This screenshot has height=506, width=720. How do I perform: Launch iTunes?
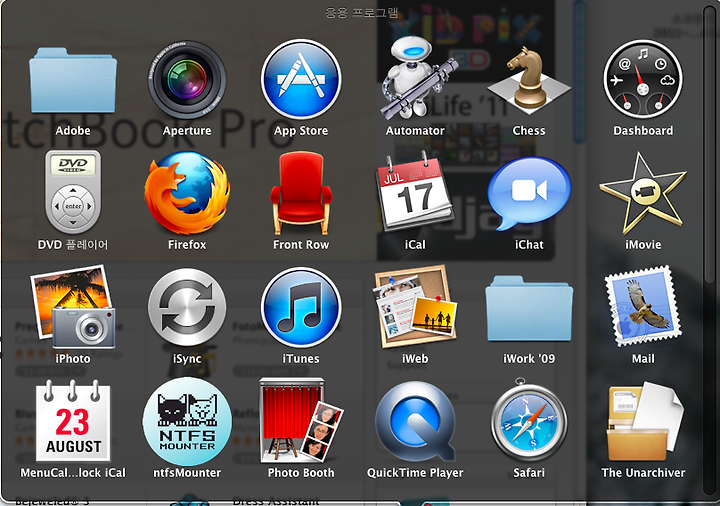coord(301,307)
